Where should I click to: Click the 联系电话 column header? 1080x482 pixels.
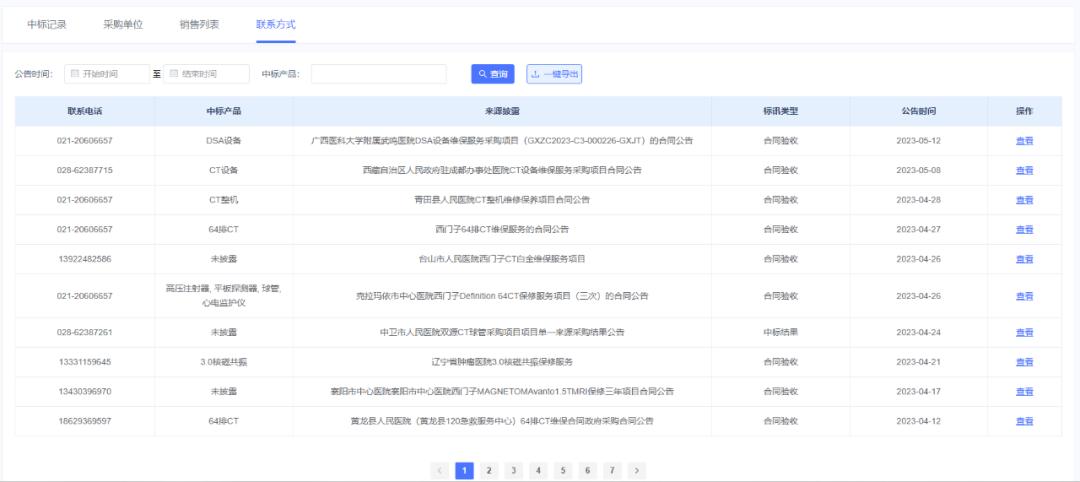[x=85, y=111]
